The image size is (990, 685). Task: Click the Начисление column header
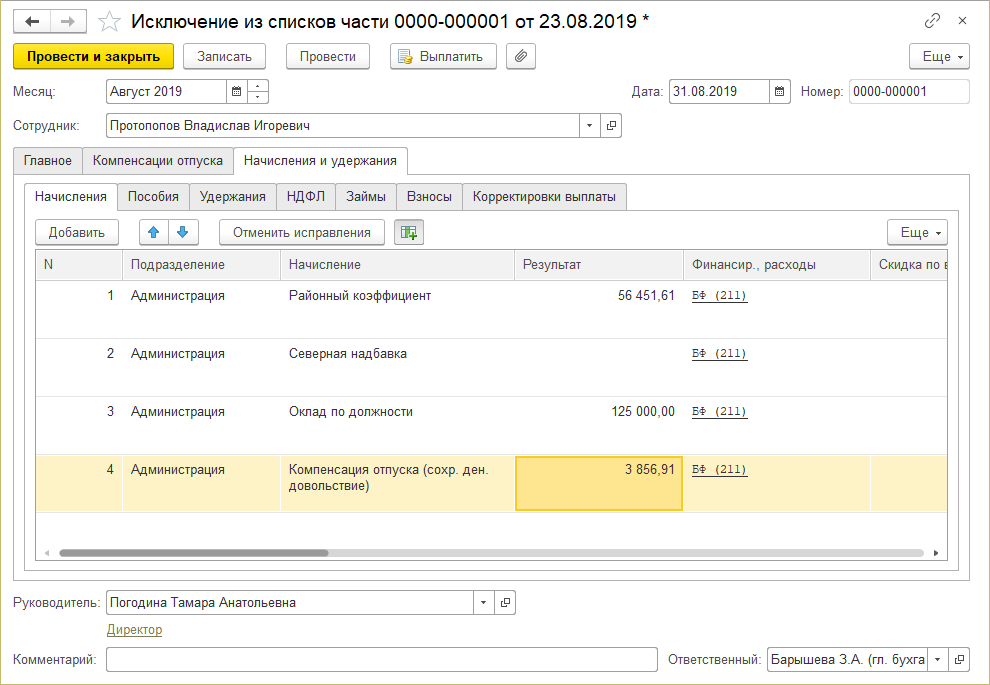(398, 265)
